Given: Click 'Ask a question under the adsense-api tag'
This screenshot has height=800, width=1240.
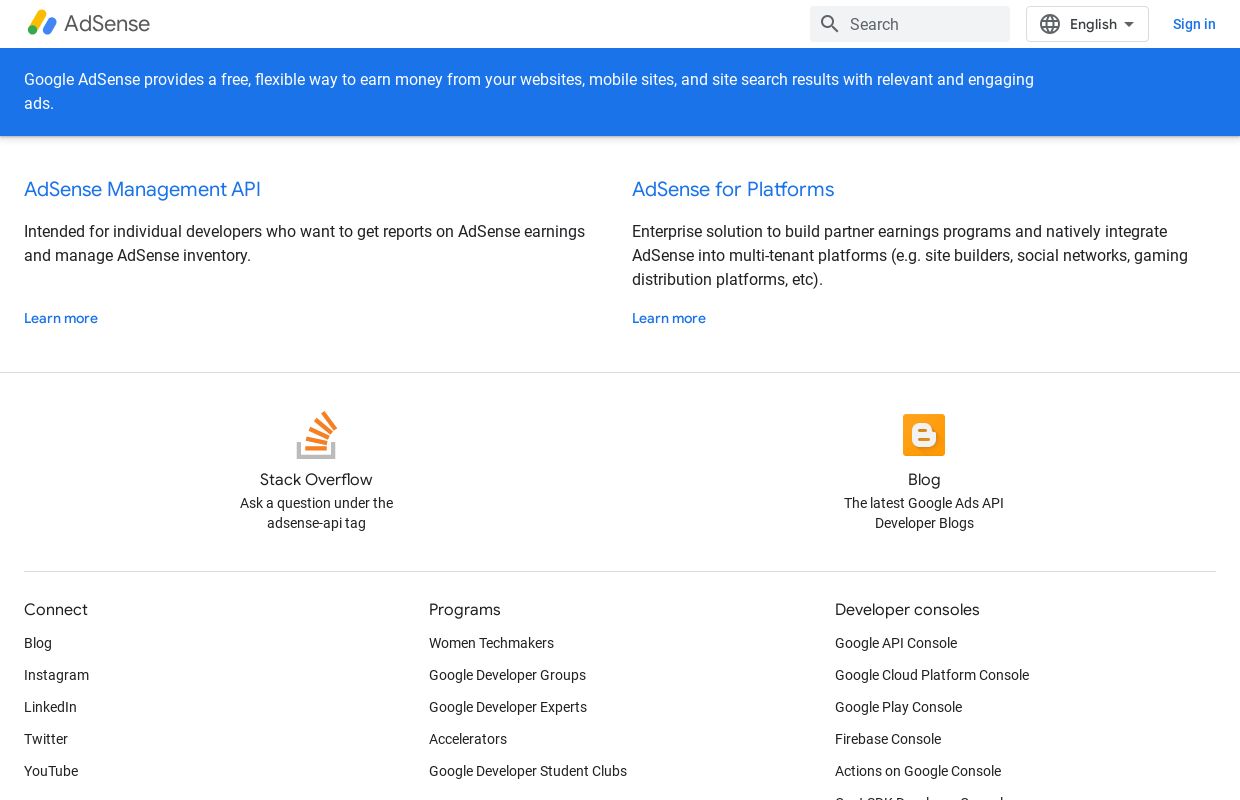Looking at the screenshot, I should click(316, 513).
